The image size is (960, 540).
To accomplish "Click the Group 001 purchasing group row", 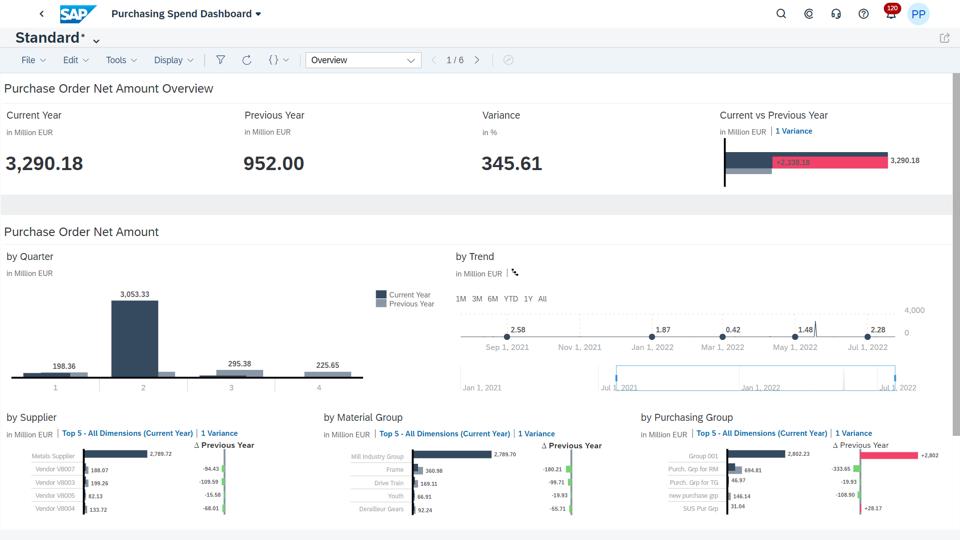I will pos(756,454).
